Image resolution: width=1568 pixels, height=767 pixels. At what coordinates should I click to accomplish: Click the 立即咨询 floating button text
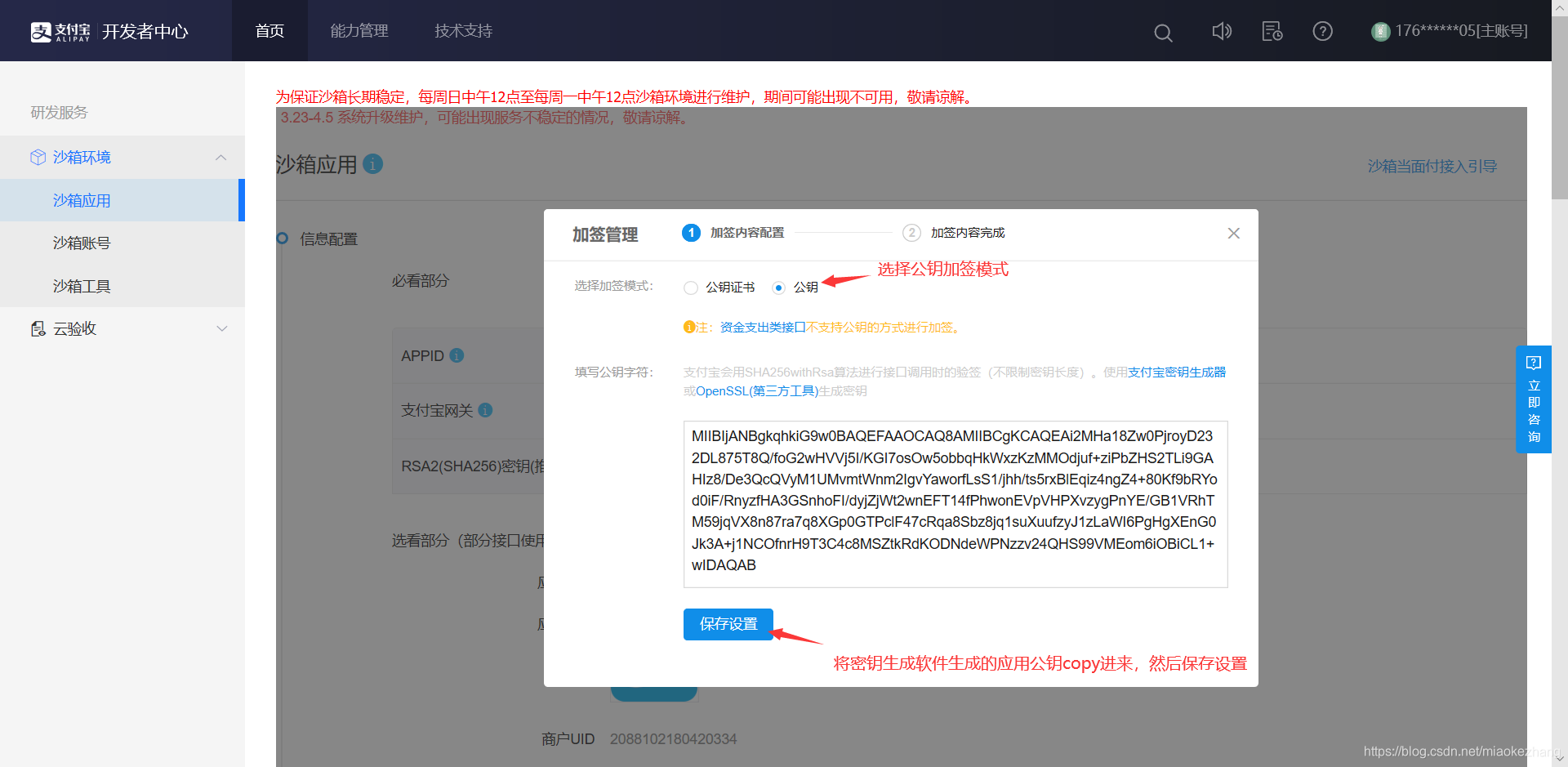click(x=1534, y=411)
